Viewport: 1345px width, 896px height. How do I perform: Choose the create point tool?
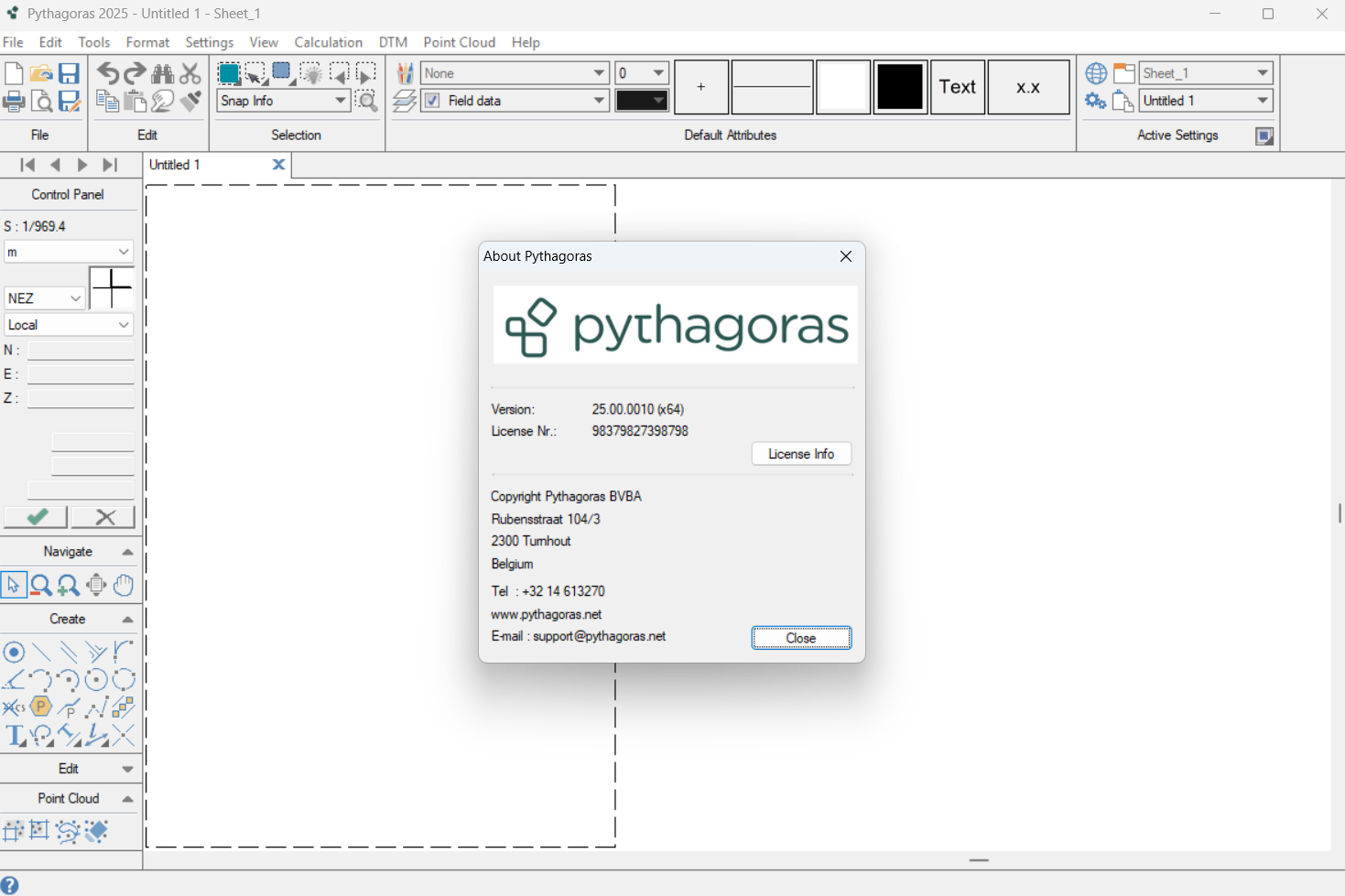[x=14, y=652]
